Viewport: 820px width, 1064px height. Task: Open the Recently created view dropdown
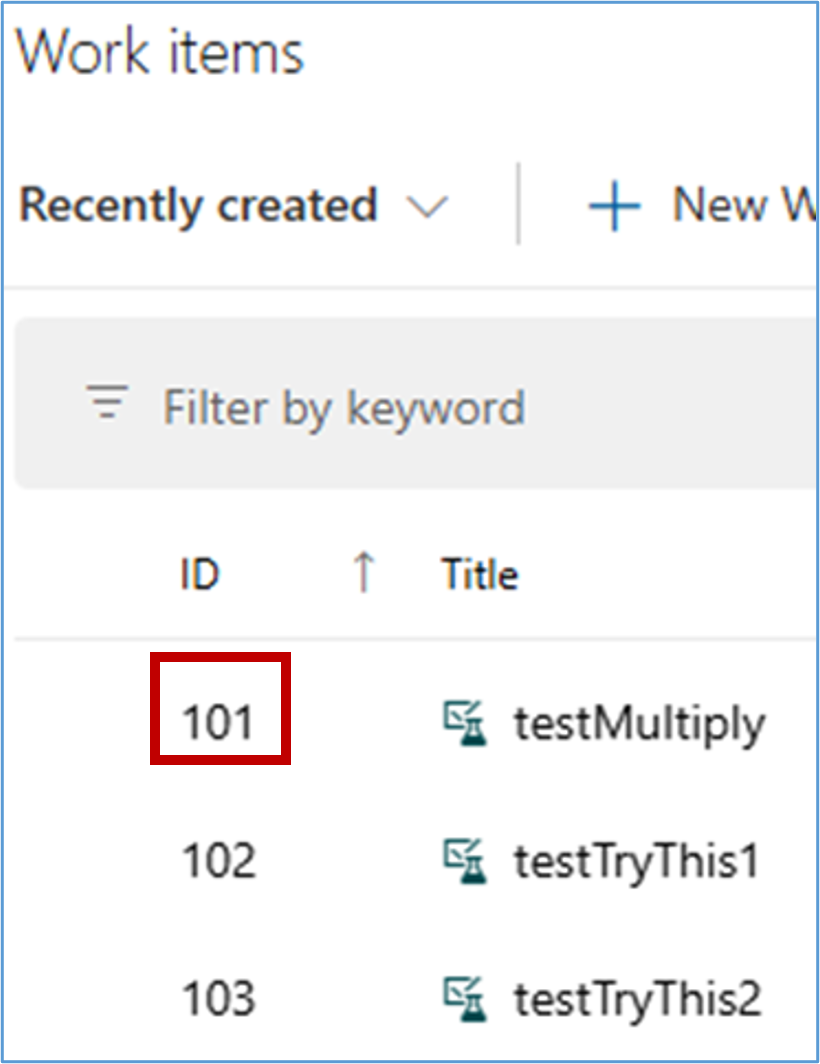pyautogui.click(x=198, y=206)
